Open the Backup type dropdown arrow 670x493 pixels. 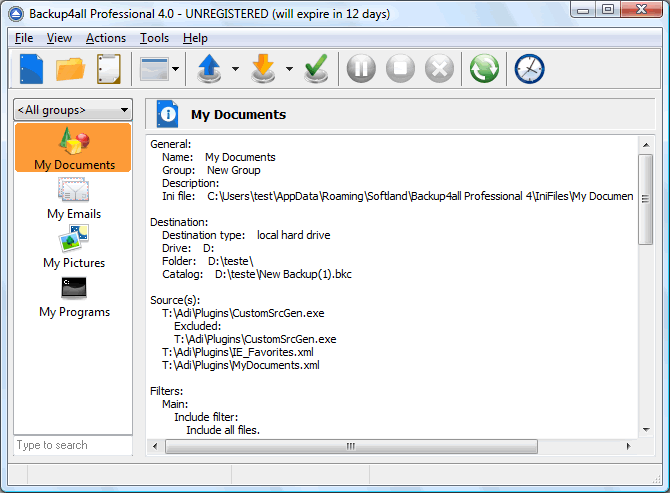[235, 69]
